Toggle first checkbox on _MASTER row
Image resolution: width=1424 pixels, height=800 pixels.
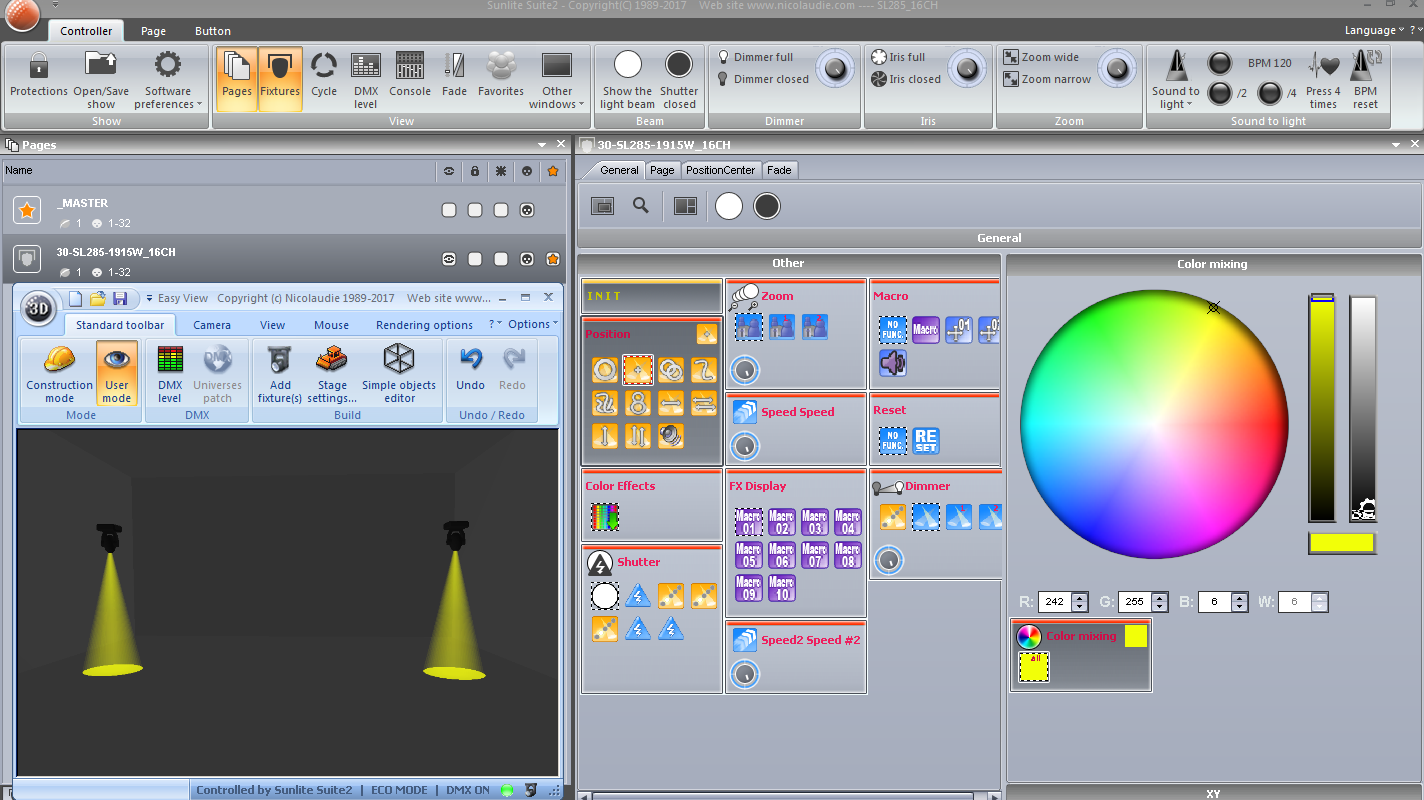tap(449, 210)
